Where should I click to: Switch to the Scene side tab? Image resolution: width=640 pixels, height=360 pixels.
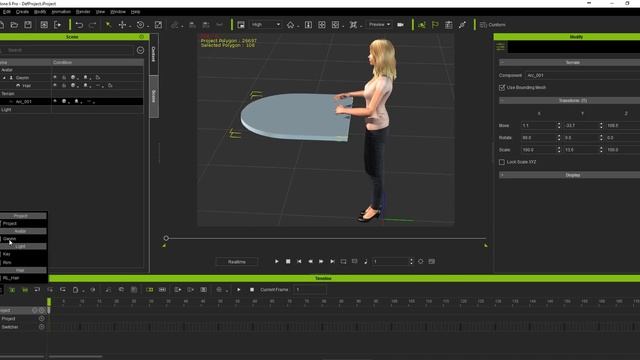154,96
